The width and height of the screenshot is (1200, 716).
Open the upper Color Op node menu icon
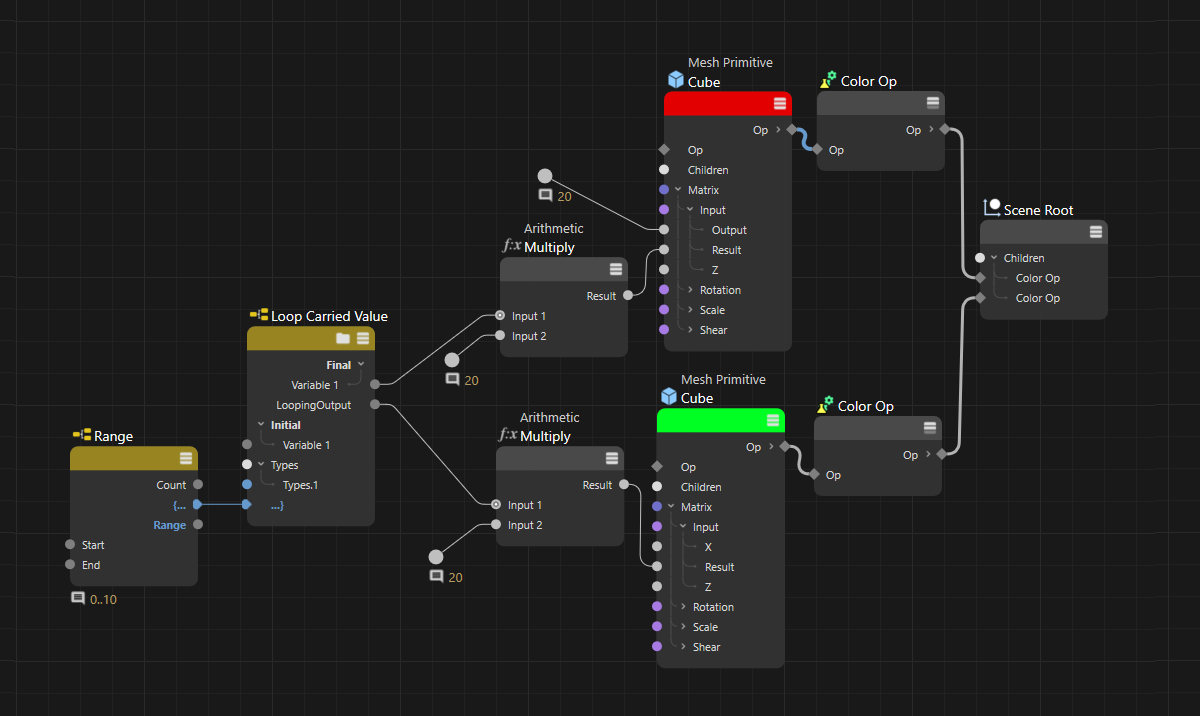click(x=933, y=103)
